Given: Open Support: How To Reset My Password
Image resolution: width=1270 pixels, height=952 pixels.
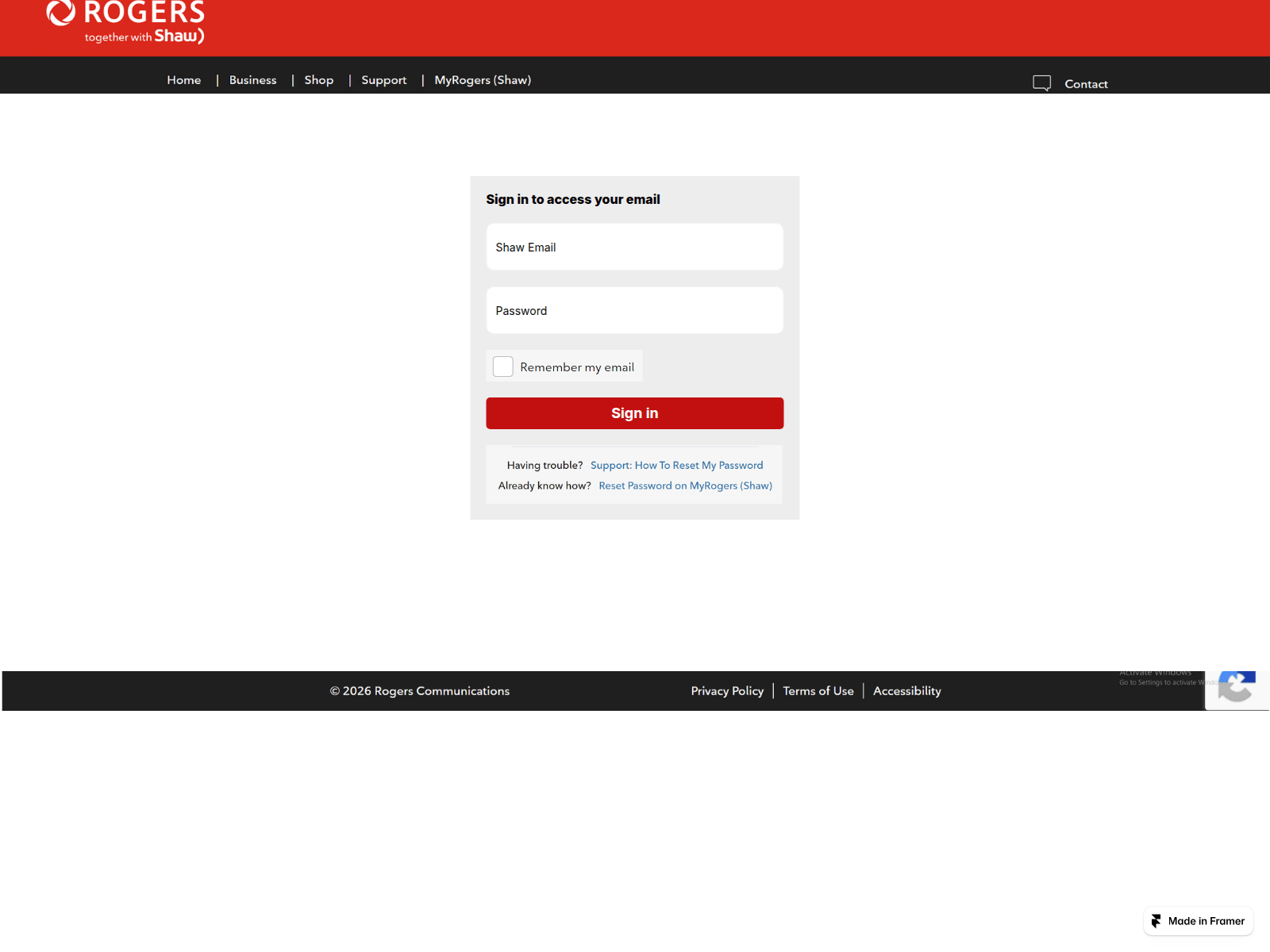Looking at the screenshot, I should click(677, 466).
